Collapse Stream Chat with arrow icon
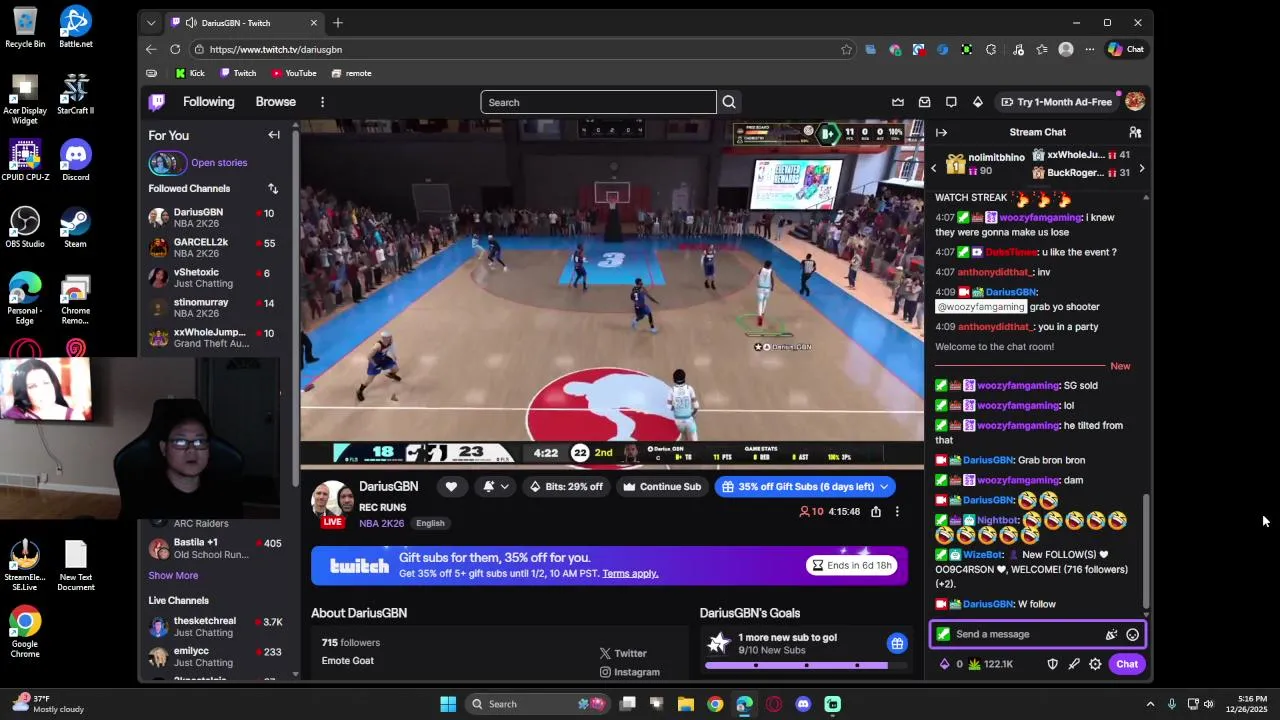 point(941,132)
